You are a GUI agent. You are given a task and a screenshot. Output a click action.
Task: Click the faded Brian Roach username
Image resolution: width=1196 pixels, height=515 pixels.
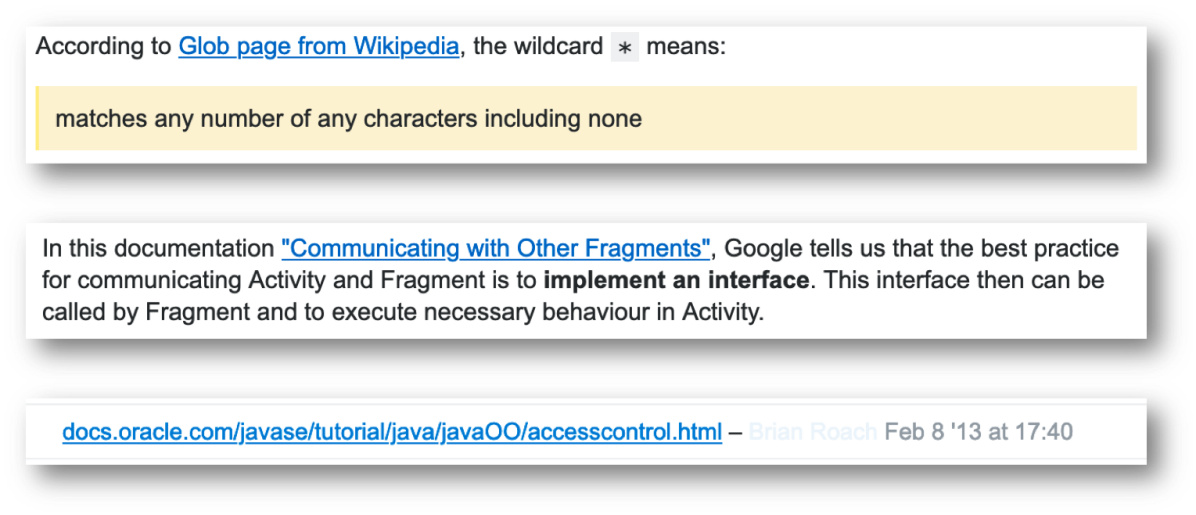812,432
